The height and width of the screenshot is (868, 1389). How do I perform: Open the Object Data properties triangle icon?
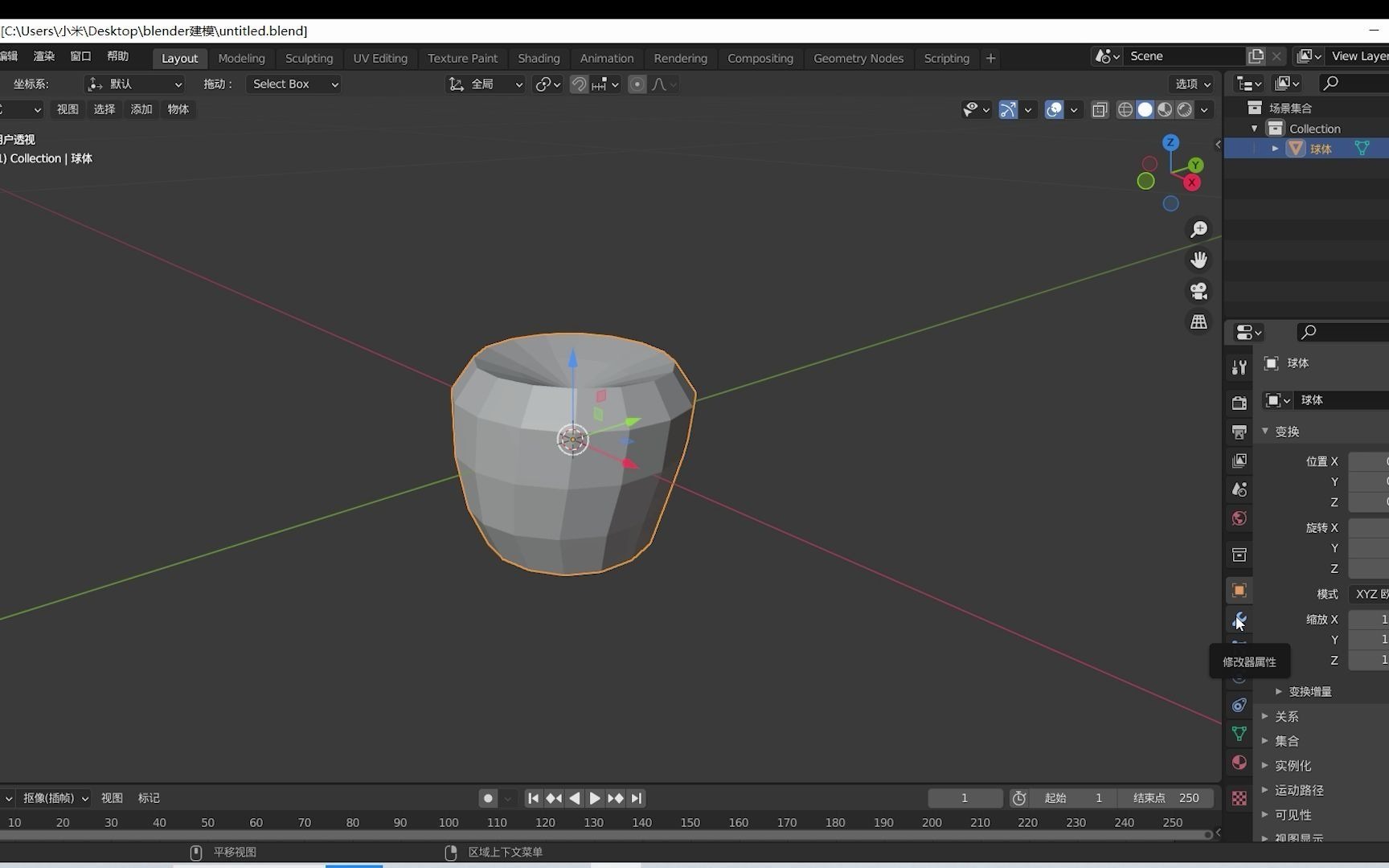click(1239, 734)
